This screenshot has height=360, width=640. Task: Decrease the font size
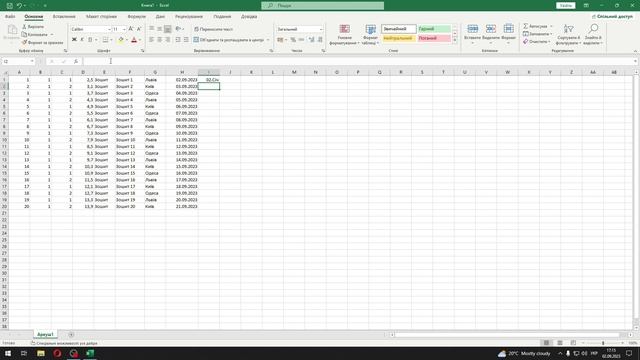pyautogui.click(x=139, y=29)
